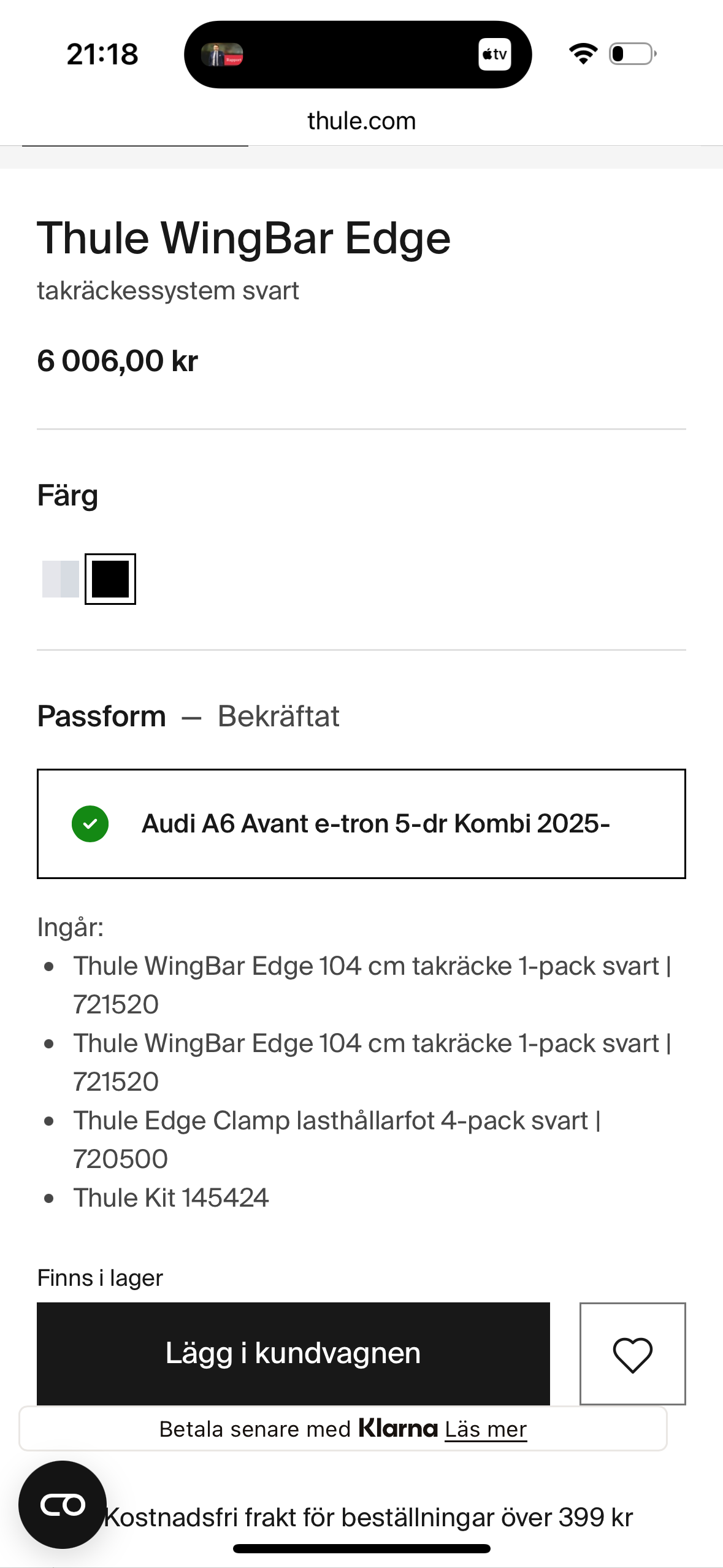Tap the Audi A6 Avant e-tron fit box
Image resolution: width=723 pixels, height=1568 pixels.
point(361,824)
